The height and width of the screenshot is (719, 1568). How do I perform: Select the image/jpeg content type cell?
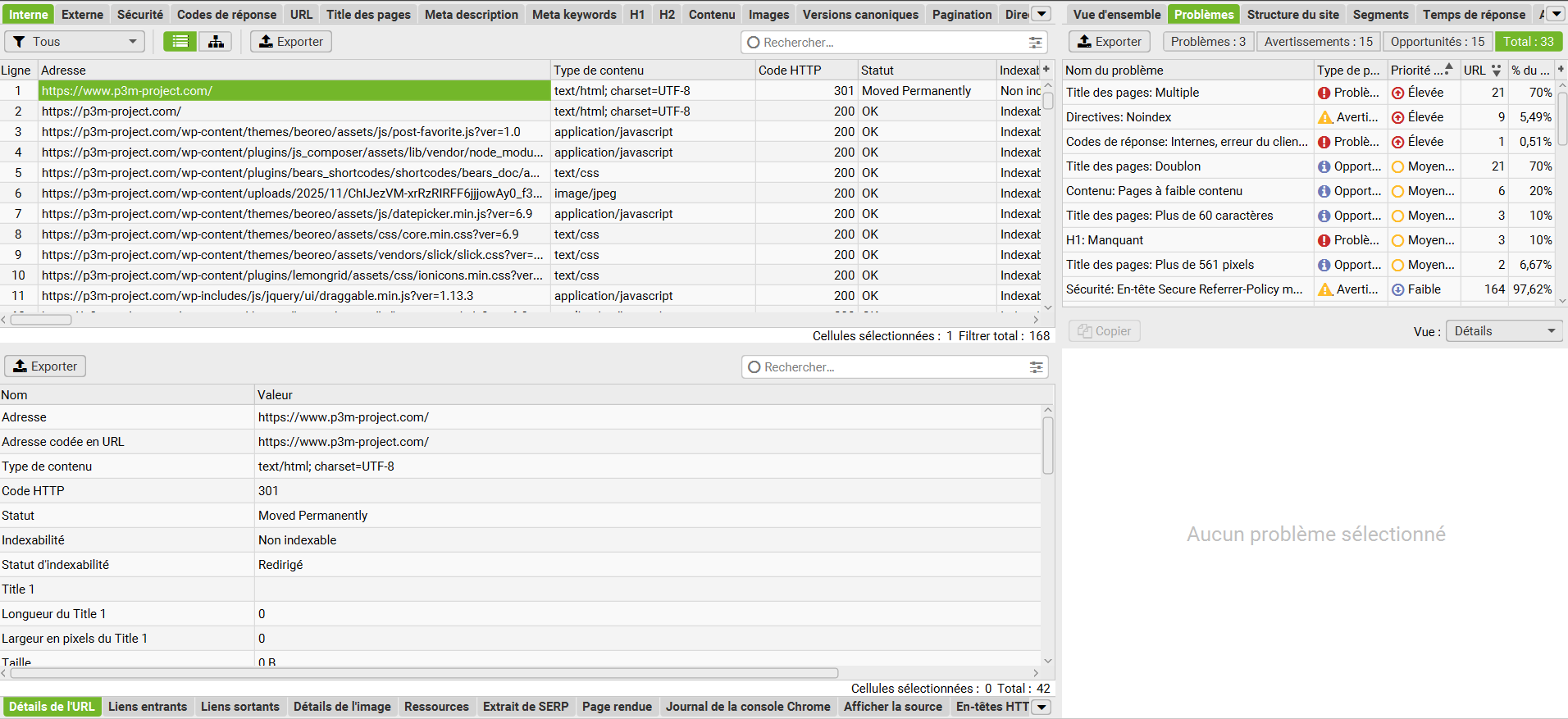point(653,193)
